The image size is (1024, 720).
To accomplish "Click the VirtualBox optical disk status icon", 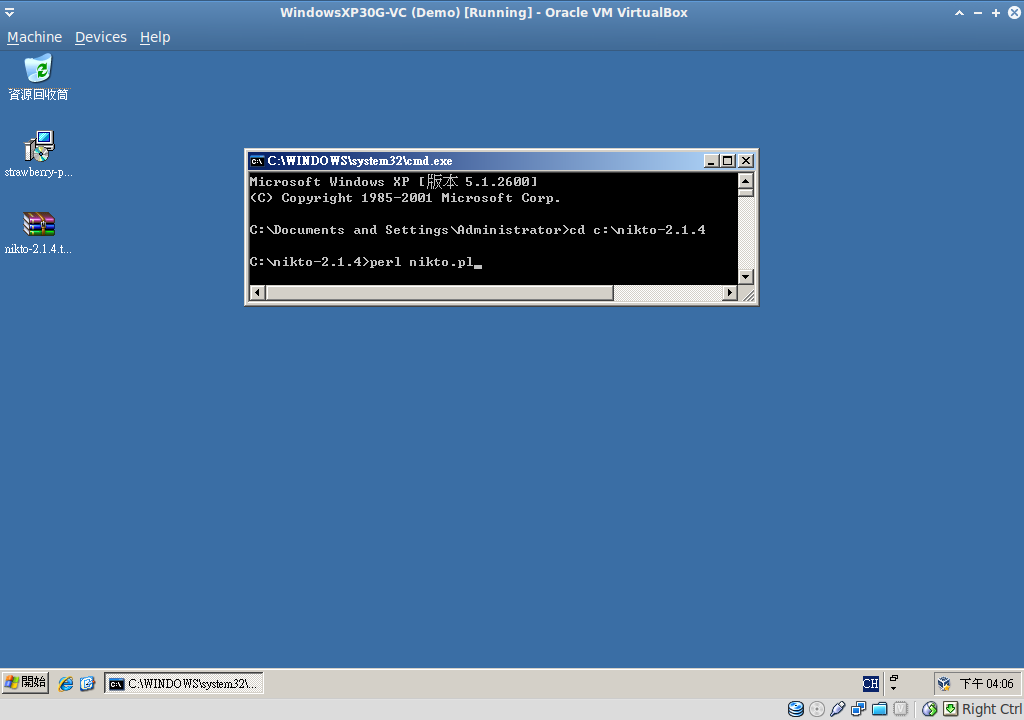I will 816,709.
